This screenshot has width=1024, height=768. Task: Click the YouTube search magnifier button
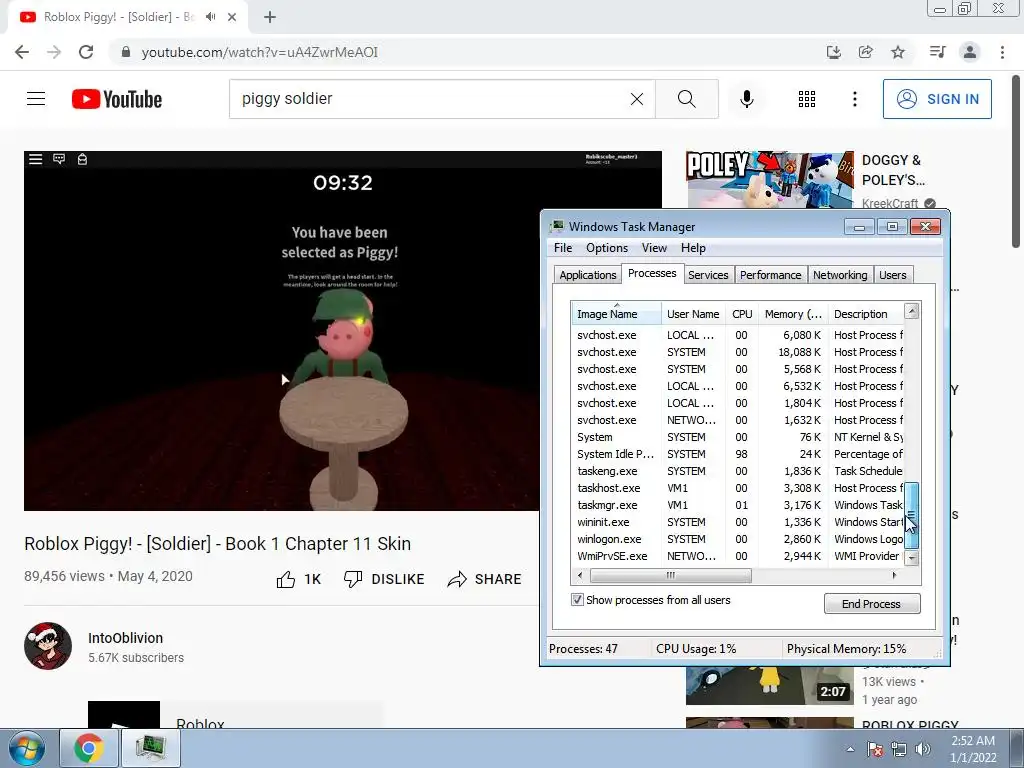click(x=686, y=99)
